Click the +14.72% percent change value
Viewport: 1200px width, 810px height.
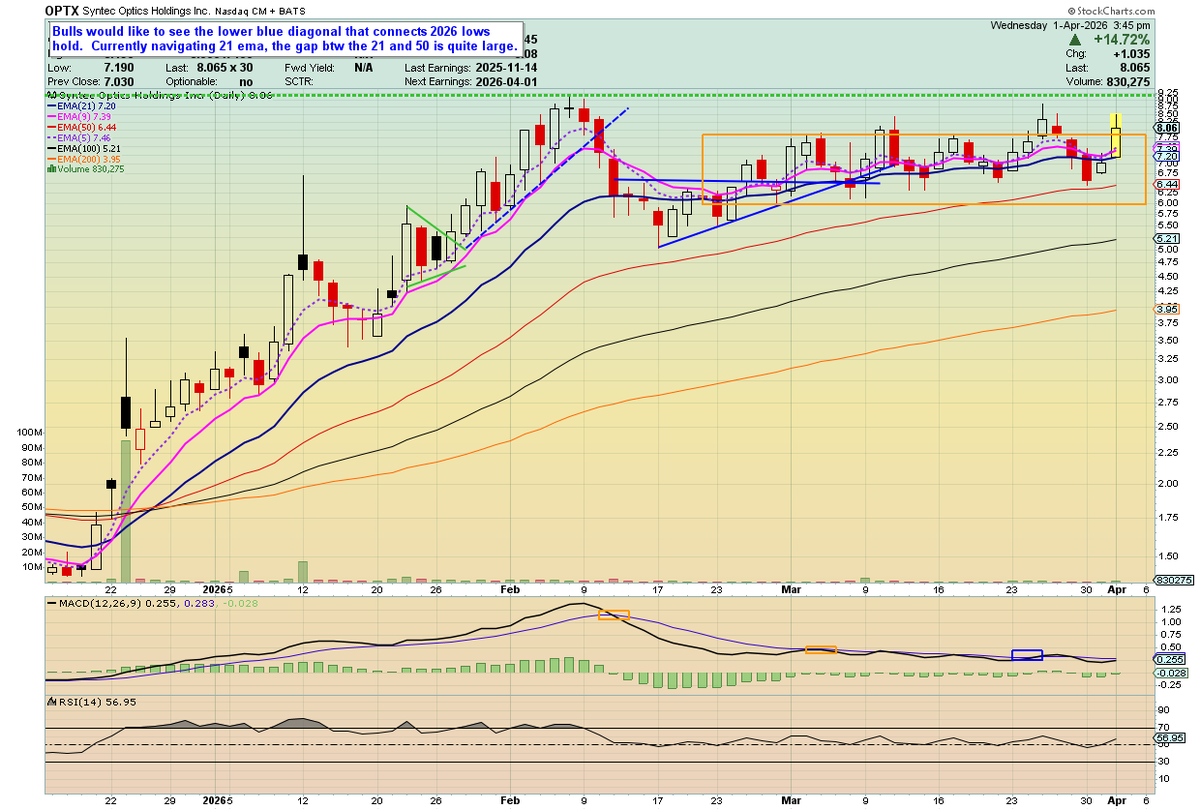click(1124, 39)
